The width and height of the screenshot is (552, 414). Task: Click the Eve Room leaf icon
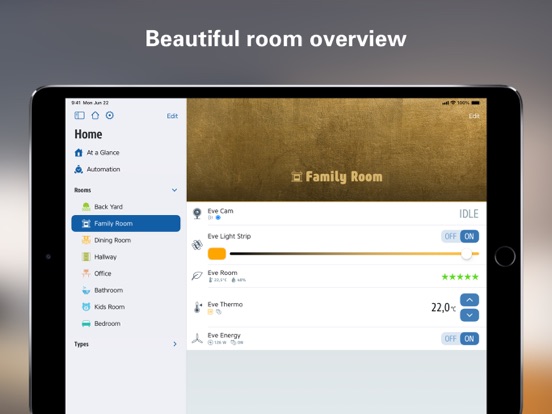(197, 276)
